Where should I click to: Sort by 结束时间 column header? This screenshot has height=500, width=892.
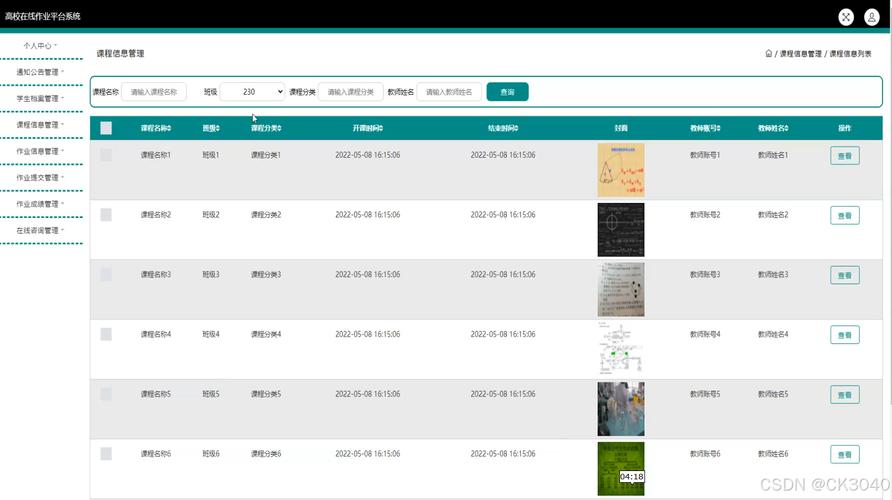[503, 128]
